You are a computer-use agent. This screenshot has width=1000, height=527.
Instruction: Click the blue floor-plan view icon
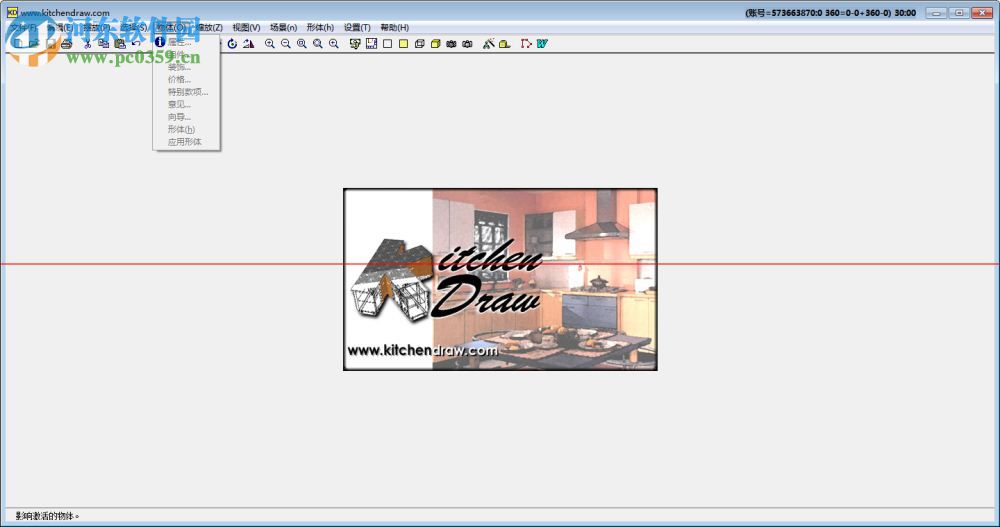point(371,44)
